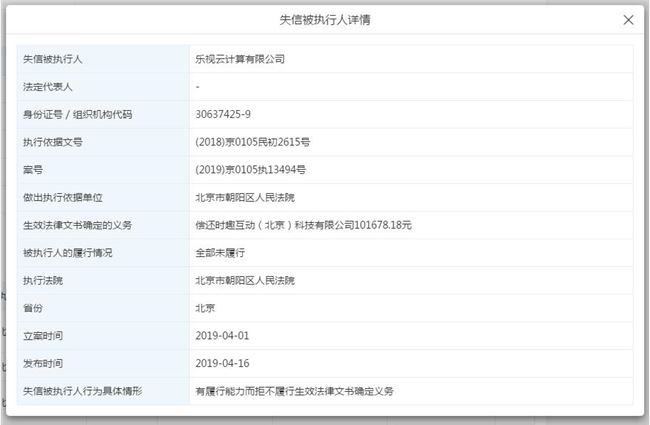Click the 失信被执行人行为具体情形 label

click(x=82, y=391)
